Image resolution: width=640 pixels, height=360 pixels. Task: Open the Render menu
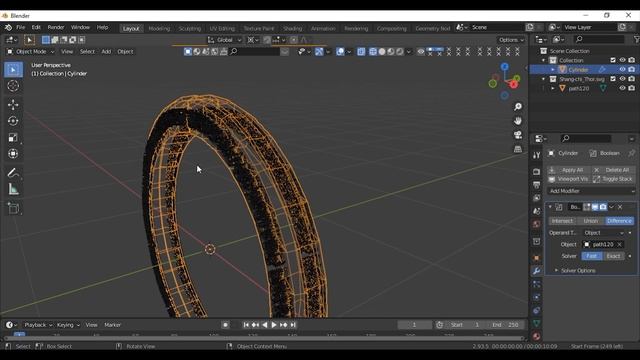click(x=56, y=27)
